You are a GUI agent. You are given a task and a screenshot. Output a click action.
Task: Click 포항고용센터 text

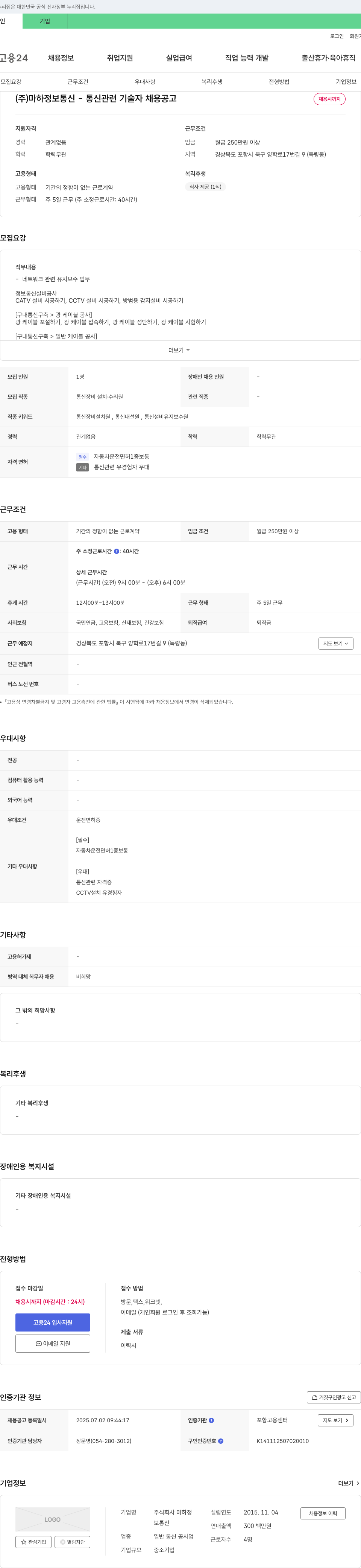[272, 1420]
